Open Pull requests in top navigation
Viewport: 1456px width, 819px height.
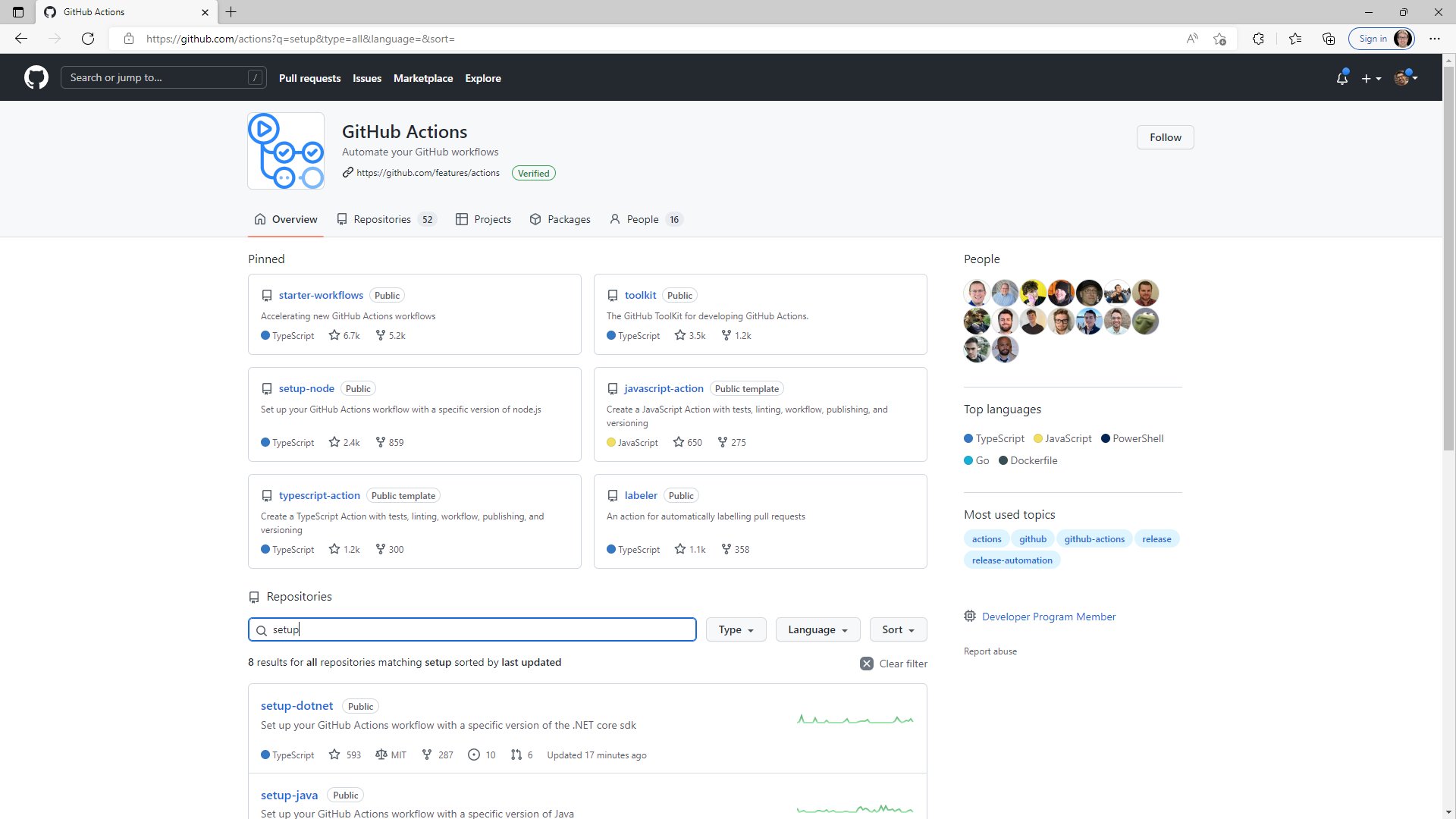309,78
